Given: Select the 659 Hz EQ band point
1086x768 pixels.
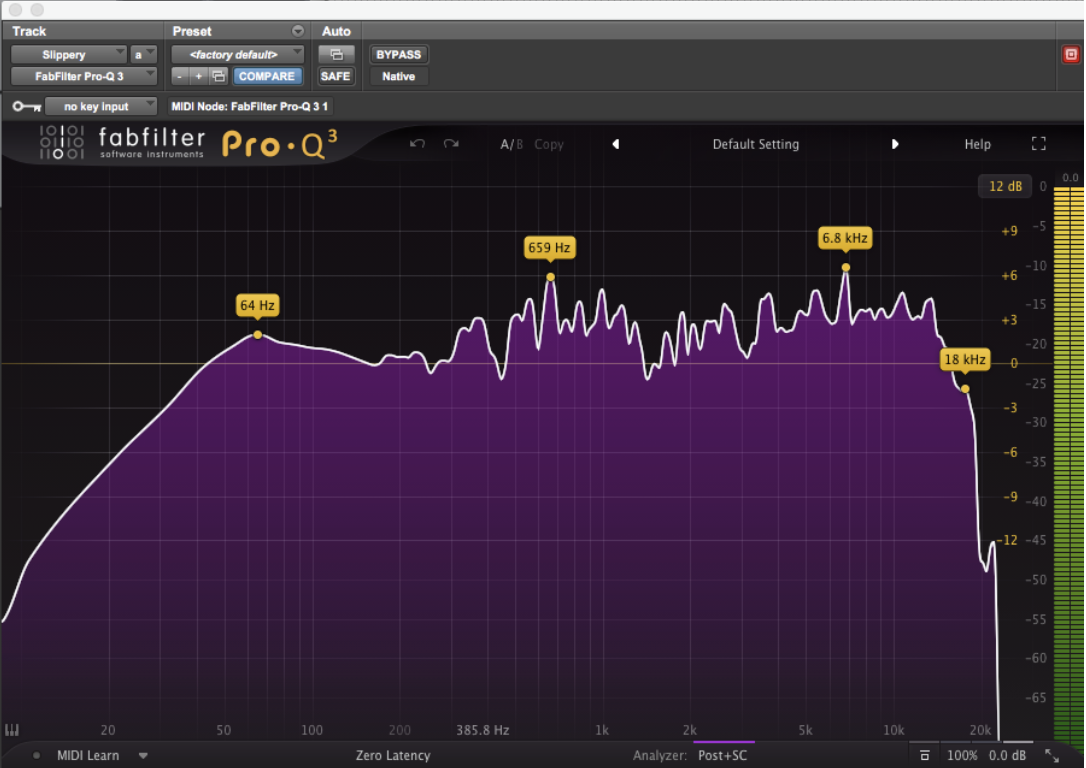Looking at the screenshot, I should click(x=550, y=277).
